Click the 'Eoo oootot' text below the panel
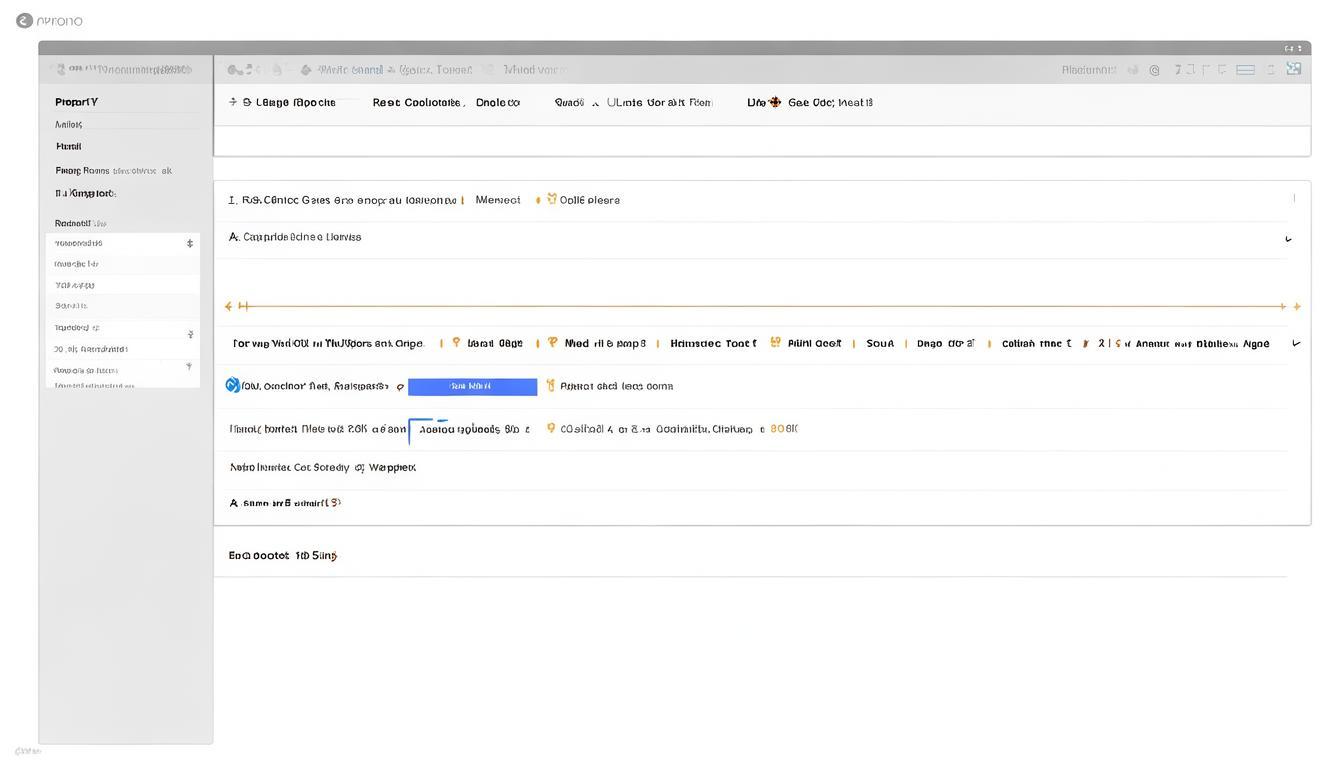 coord(283,555)
